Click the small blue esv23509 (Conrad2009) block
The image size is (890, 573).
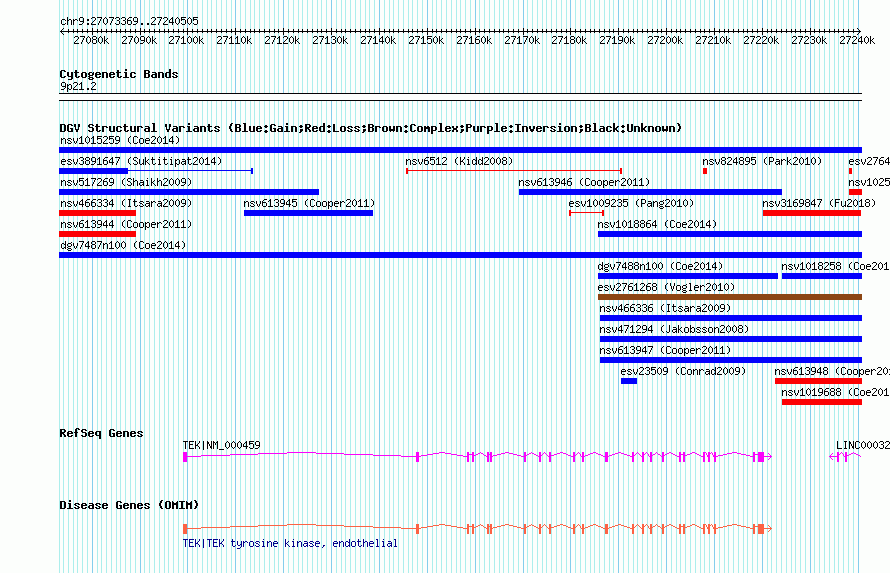pyautogui.click(x=628, y=381)
